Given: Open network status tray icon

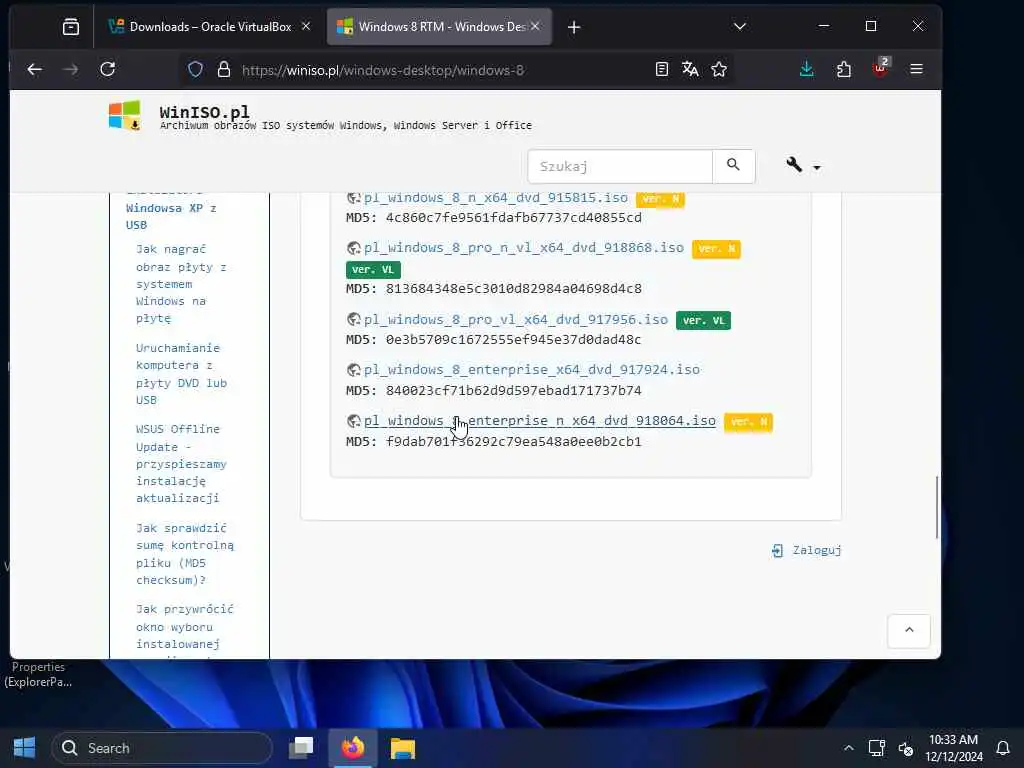Looking at the screenshot, I should point(876,748).
